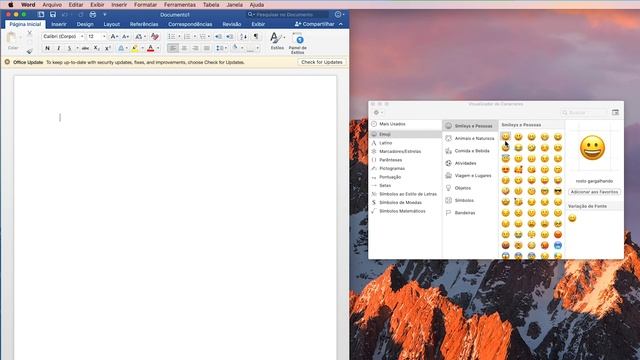Open the text effects color button

pyautogui.click(x=122, y=48)
